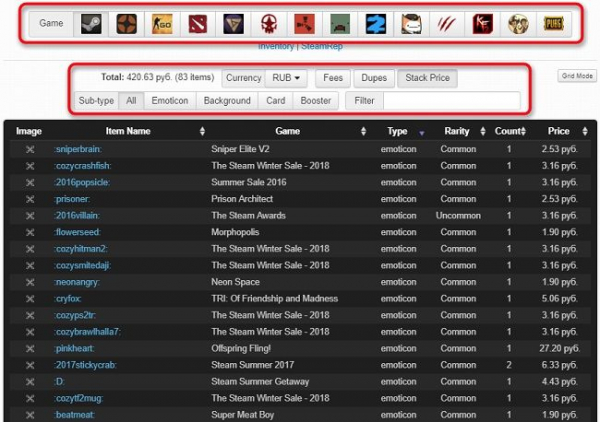Click the image placeholder in the :pinkheart: row
This screenshot has width=600, height=422.
[30, 349]
